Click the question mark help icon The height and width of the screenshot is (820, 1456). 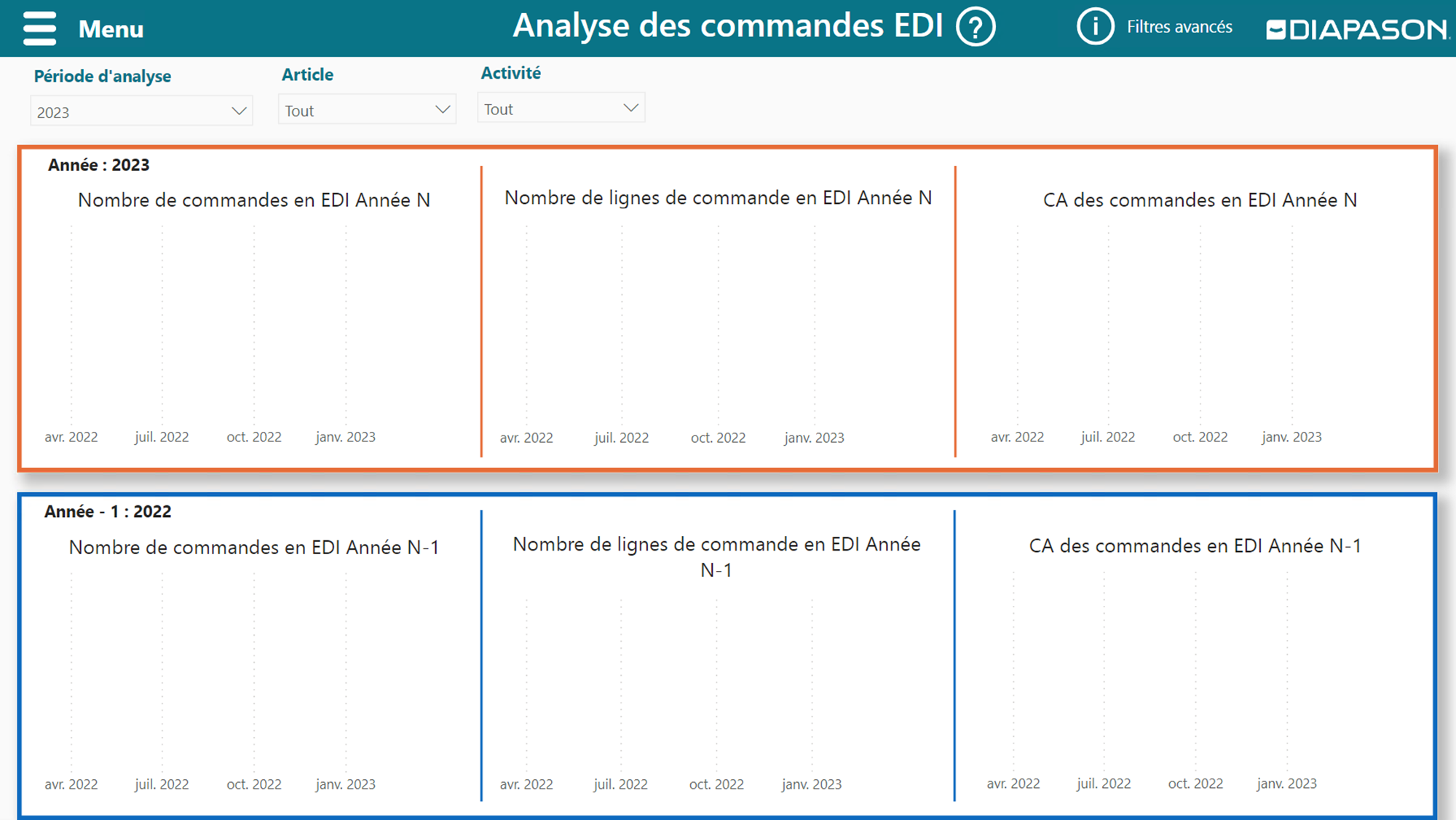975,28
